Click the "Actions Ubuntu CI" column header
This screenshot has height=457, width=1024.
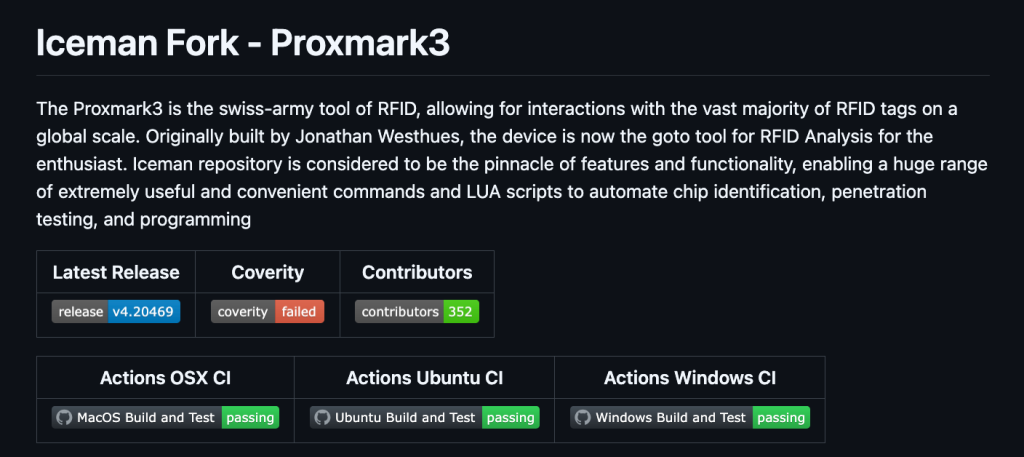pyautogui.click(x=424, y=378)
